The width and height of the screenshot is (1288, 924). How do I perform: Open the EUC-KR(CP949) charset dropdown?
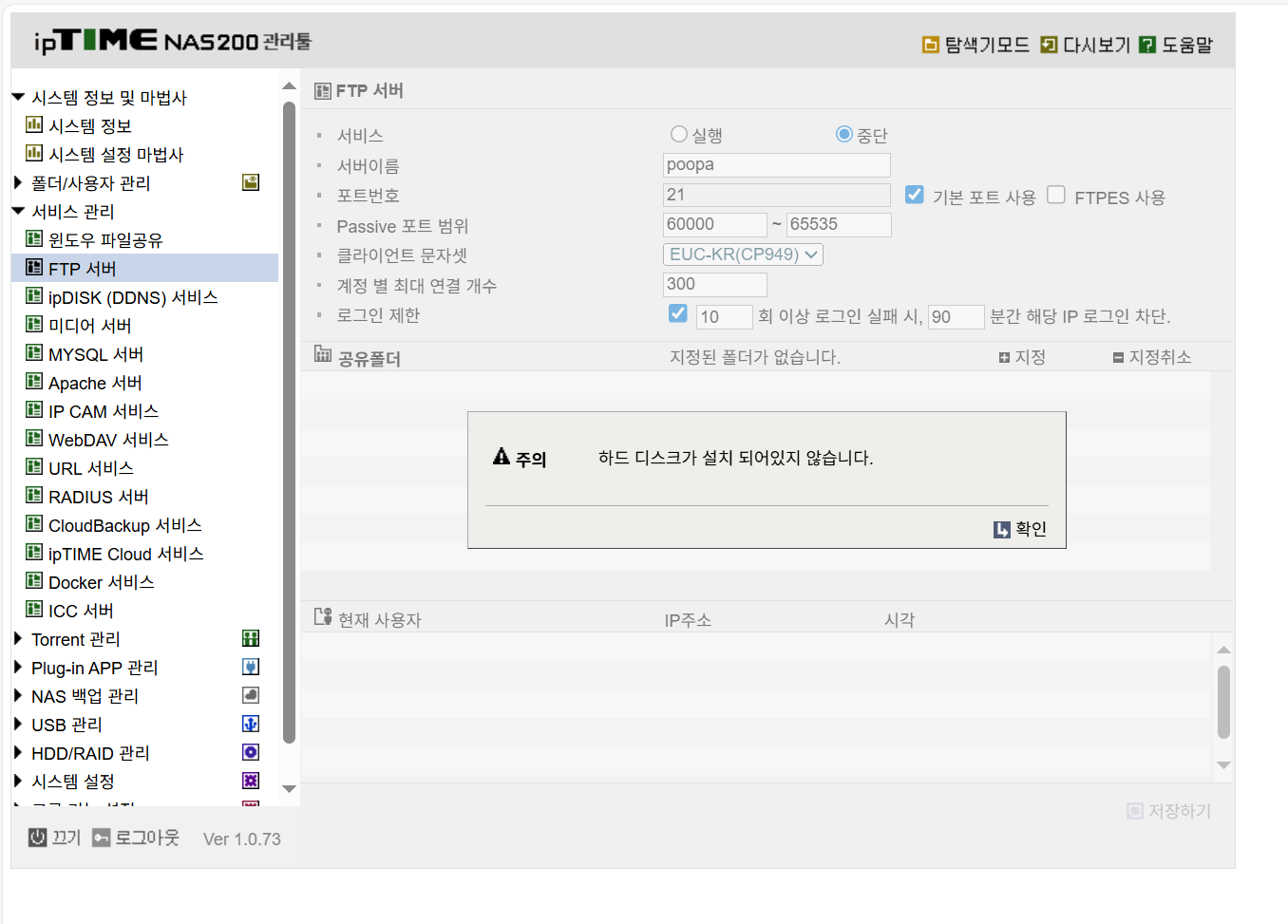coord(743,255)
